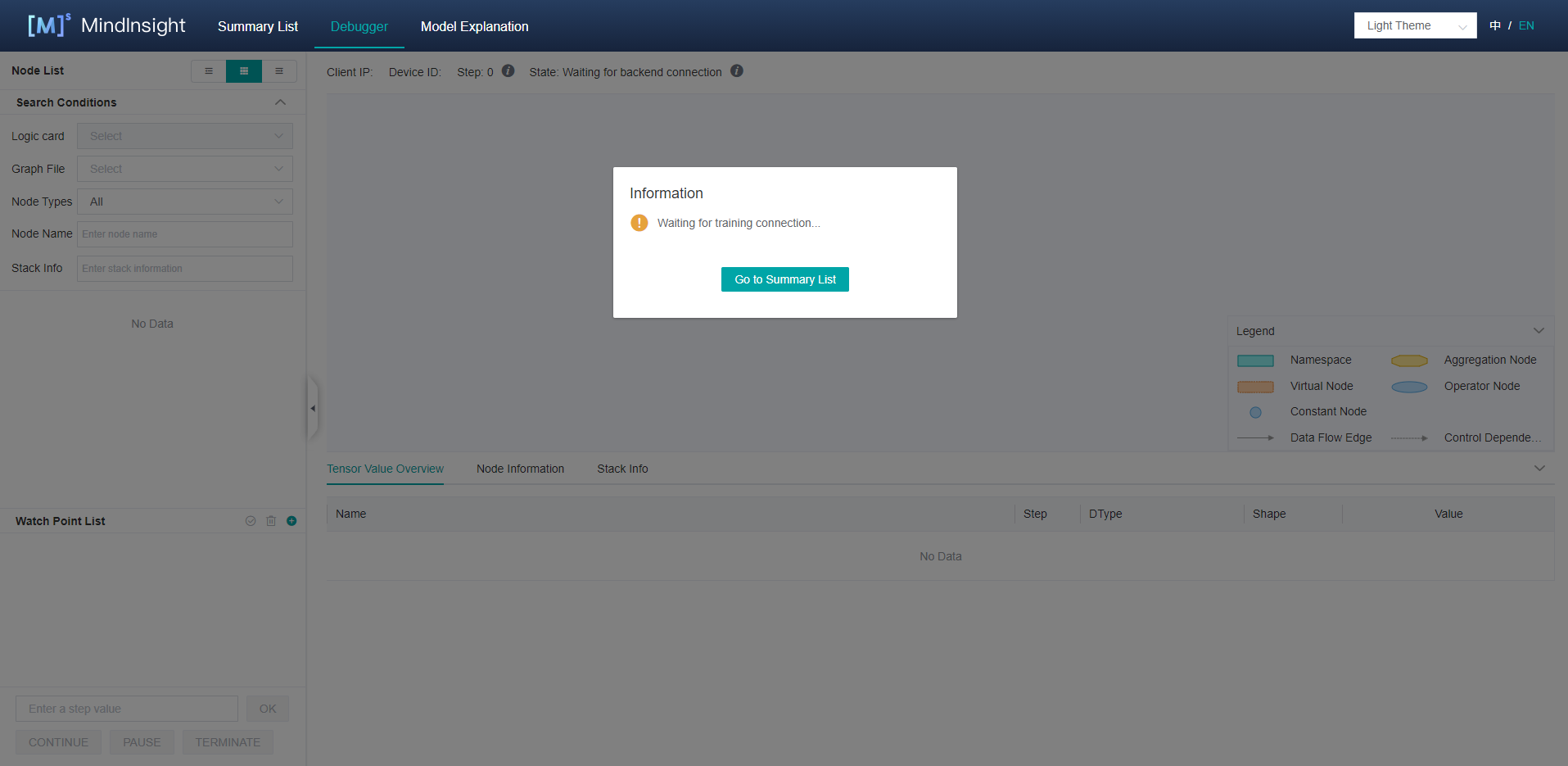This screenshot has height=766, width=1568.
Task: Open the Node Types dropdown
Action: 185,202
